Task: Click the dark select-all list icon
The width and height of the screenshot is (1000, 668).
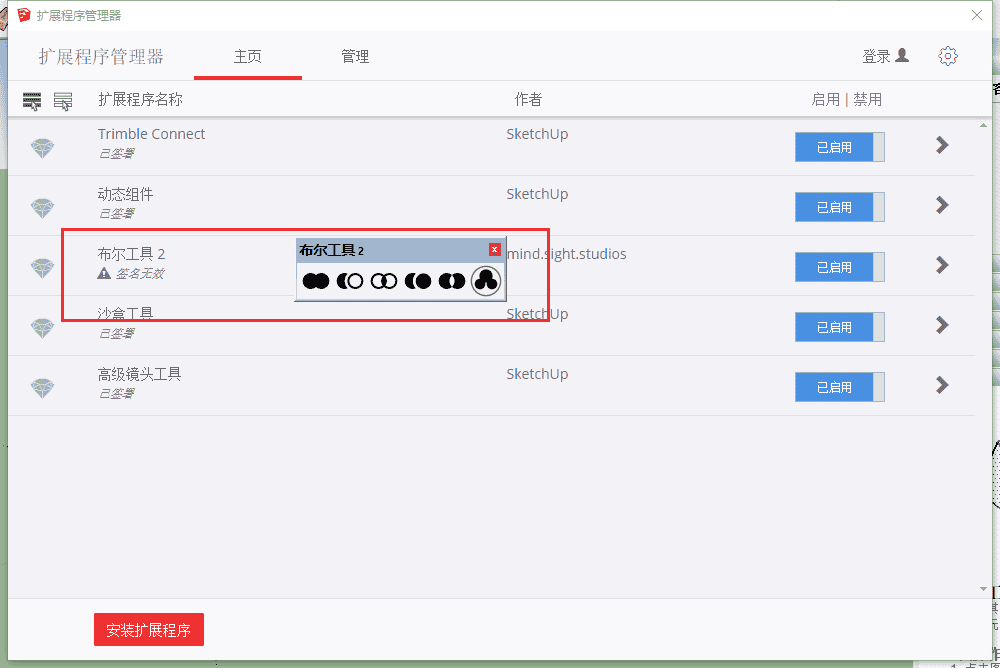Action: point(32,101)
